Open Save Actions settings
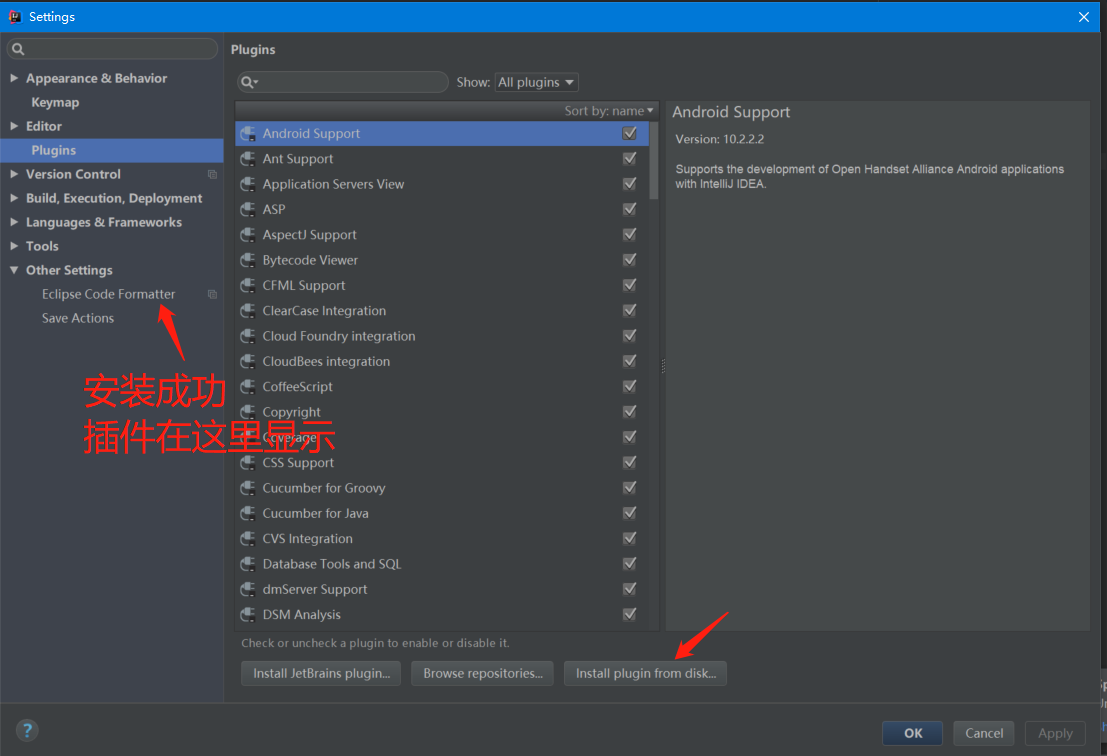This screenshot has width=1107, height=756. click(78, 318)
